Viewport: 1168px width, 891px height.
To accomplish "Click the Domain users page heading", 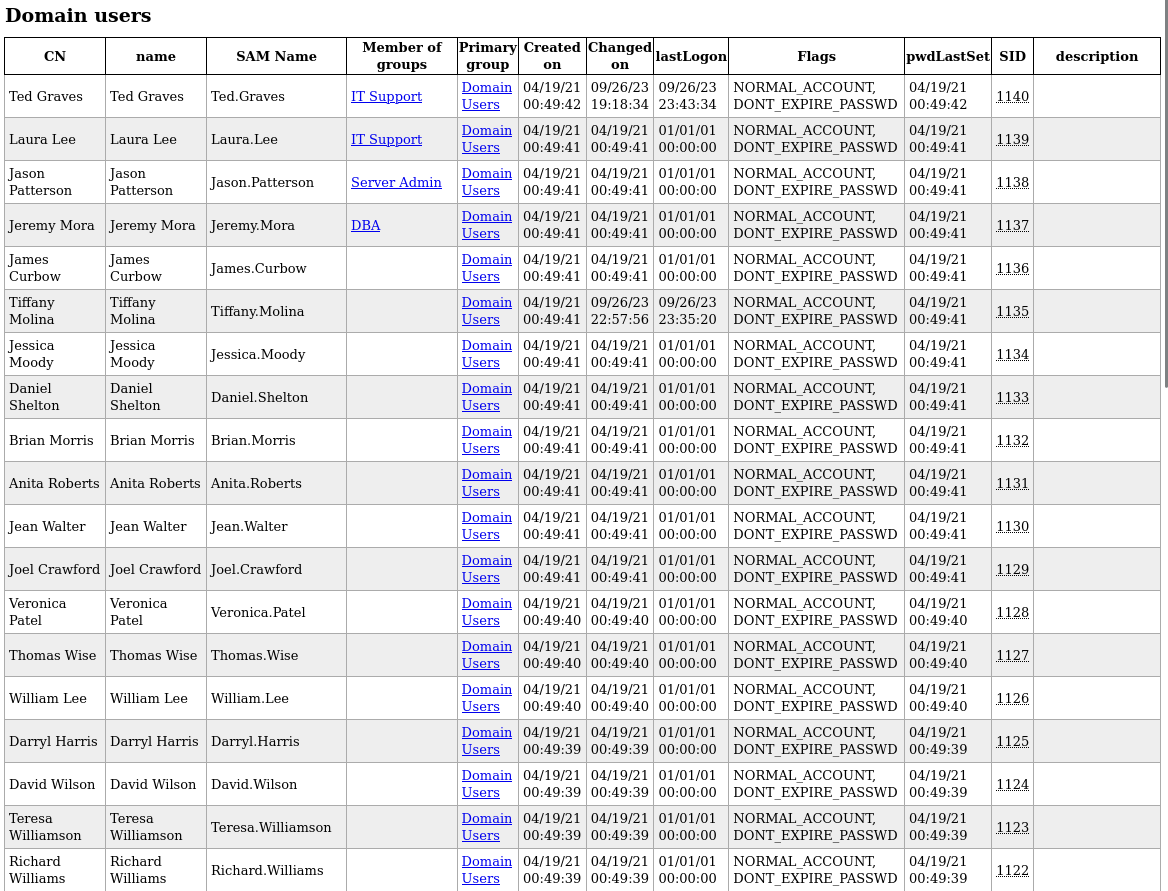I will 78,16.
